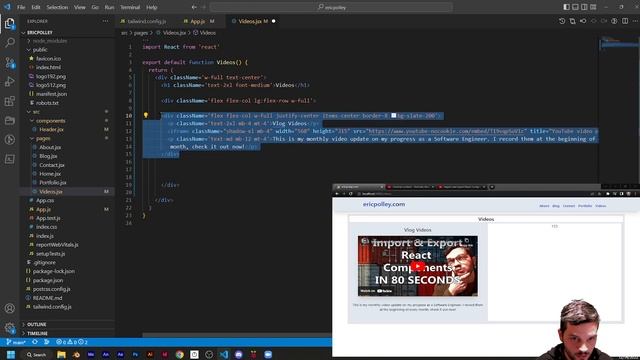The image size is (640, 360).
Task: Click the errors and warnings indicator in status bar
Action: coord(72,342)
